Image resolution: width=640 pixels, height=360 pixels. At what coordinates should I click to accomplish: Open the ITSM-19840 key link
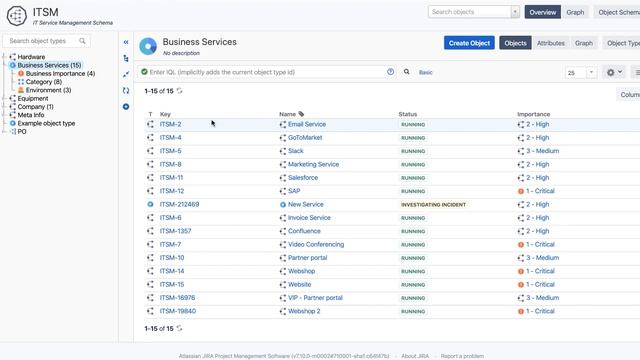(x=178, y=311)
